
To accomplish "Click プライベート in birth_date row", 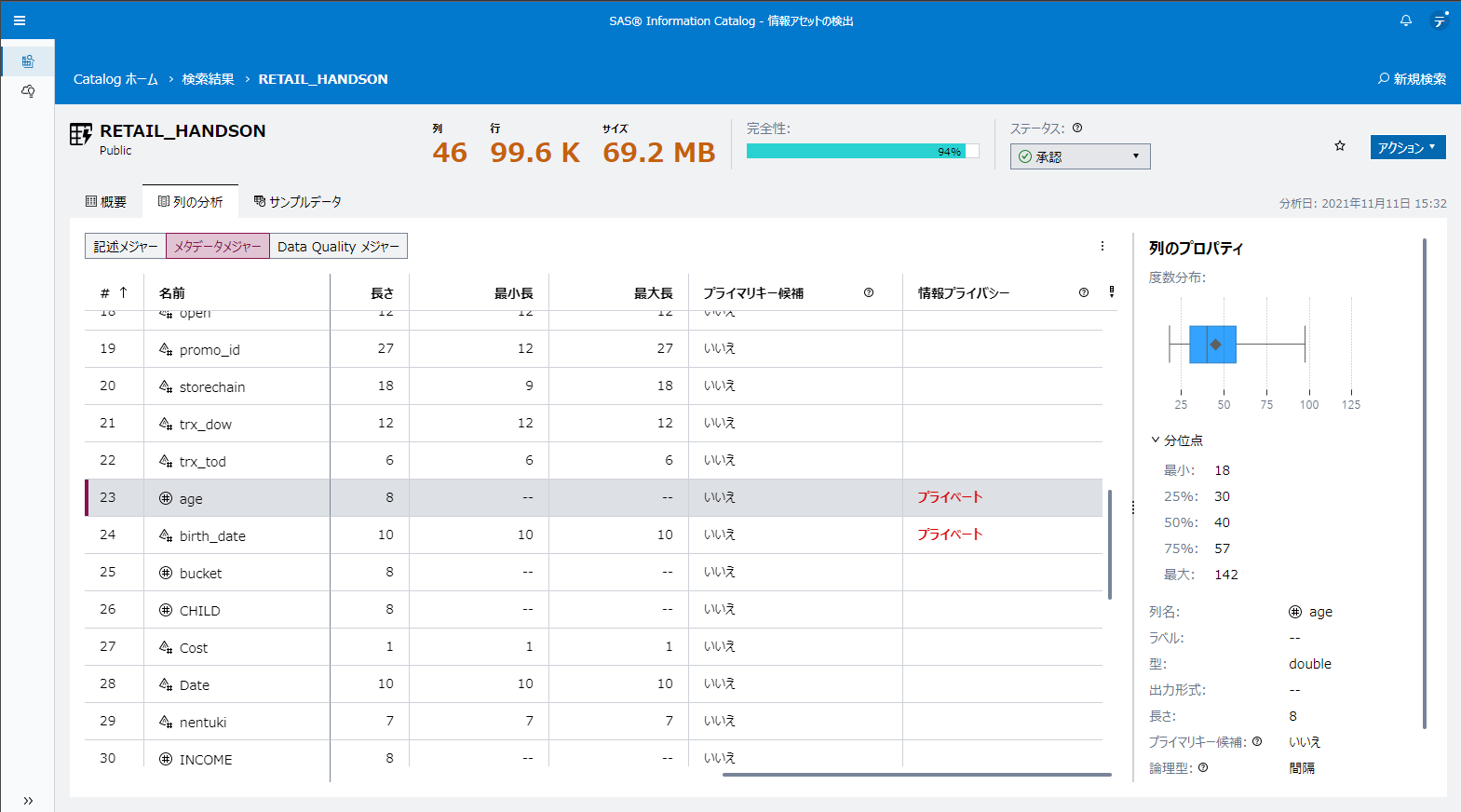I will tap(950, 535).
